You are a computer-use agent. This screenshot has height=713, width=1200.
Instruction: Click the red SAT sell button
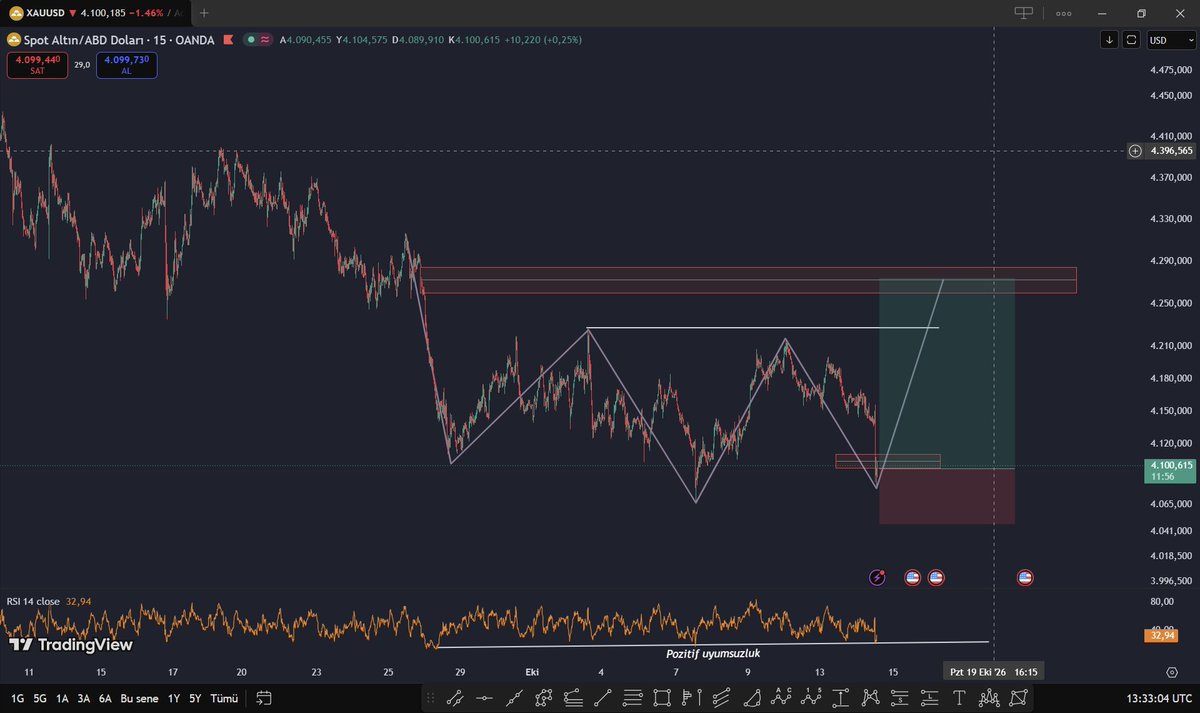click(x=37, y=65)
